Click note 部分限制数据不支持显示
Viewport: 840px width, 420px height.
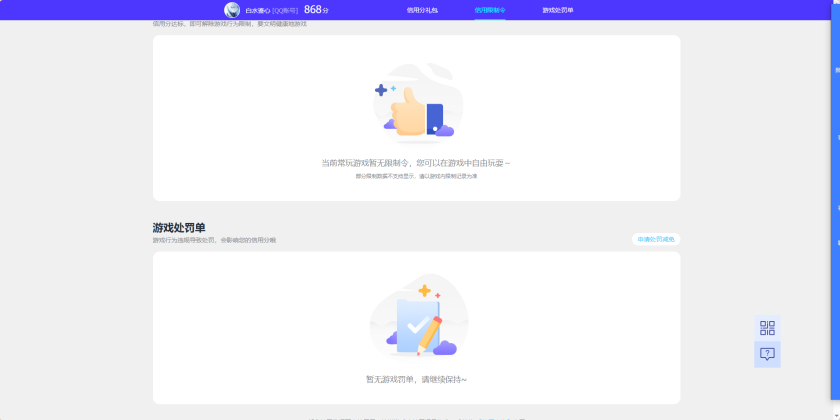pyautogui.click(x=386, y=176)
